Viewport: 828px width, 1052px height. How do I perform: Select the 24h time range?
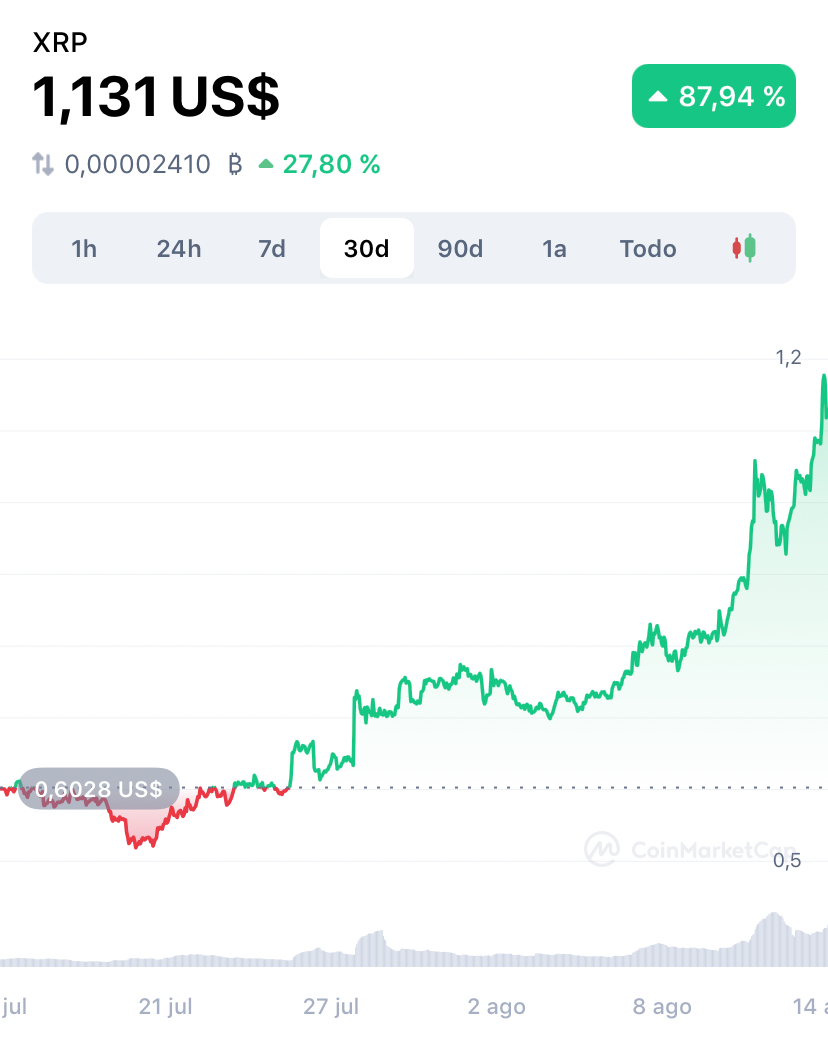point(178,248)
